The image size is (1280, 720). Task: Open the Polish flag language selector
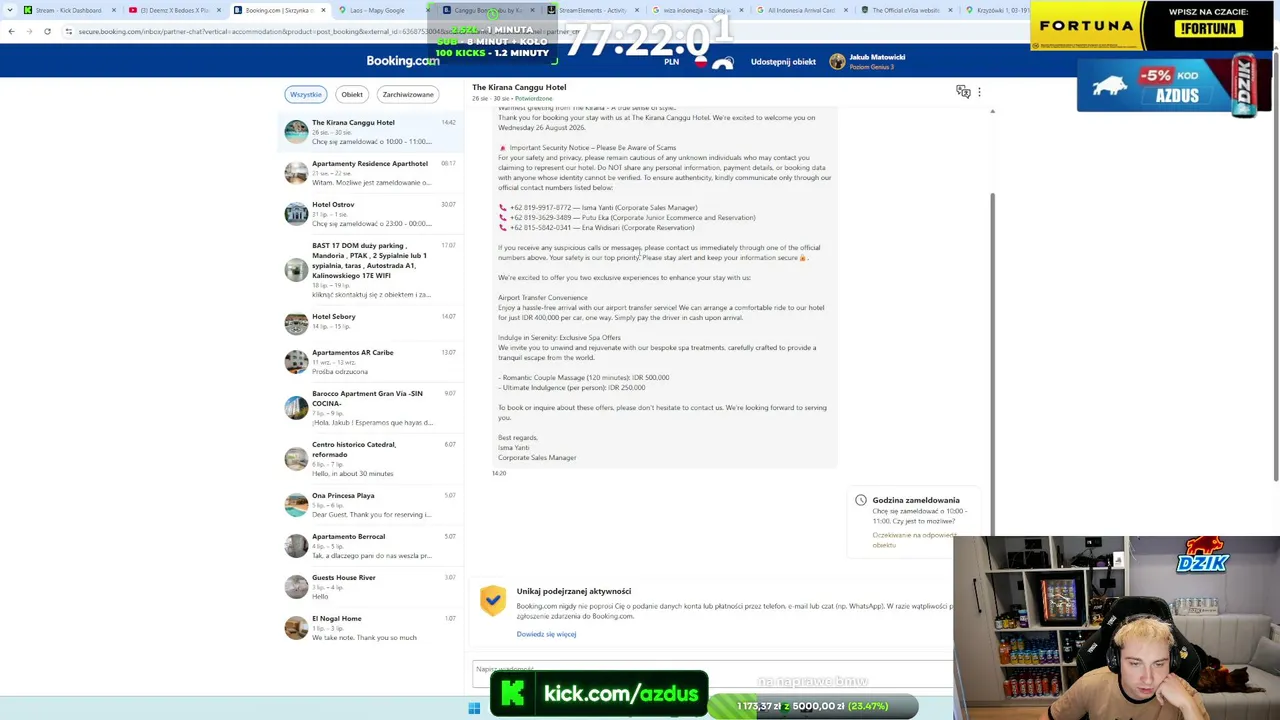tap(701, 61)
